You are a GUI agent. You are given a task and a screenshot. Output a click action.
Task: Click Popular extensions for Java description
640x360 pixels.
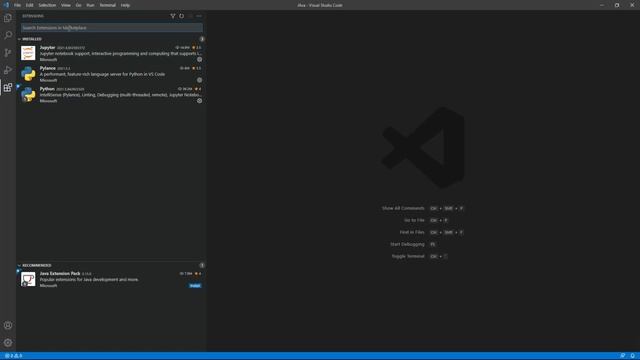click(x=89, y=280)
